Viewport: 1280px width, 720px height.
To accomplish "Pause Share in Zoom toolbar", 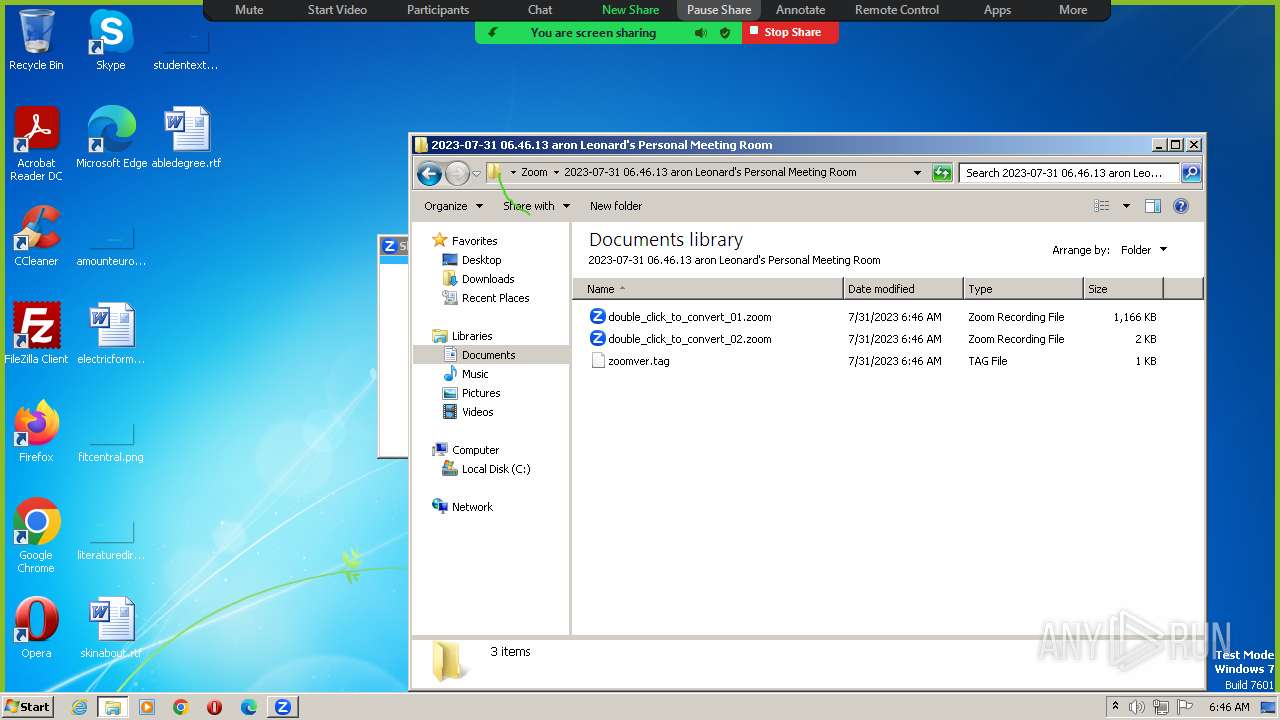I will [719, 10].
